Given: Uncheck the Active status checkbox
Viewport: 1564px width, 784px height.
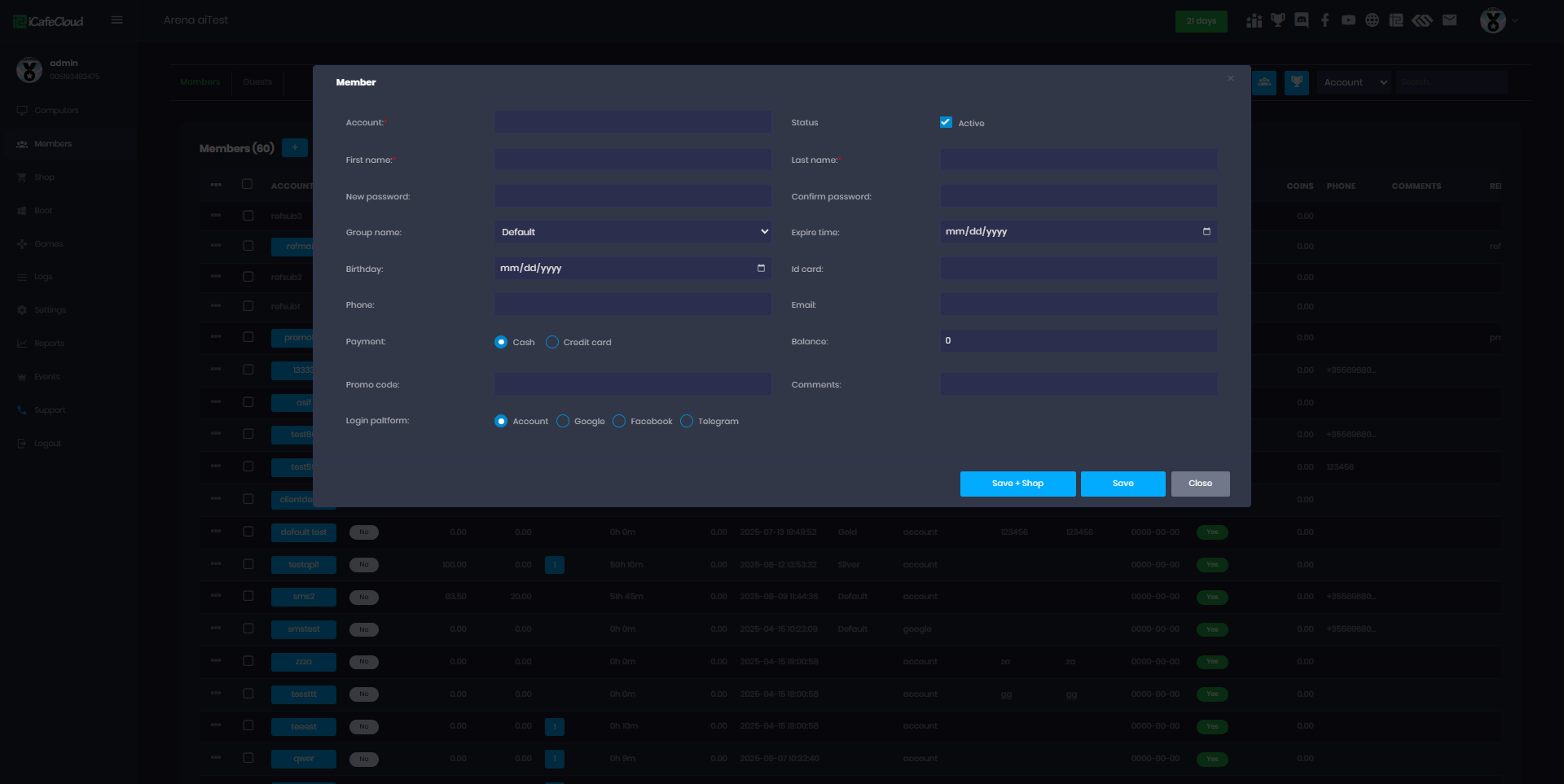Looking at the screenshot, I should tap(946, 122).
